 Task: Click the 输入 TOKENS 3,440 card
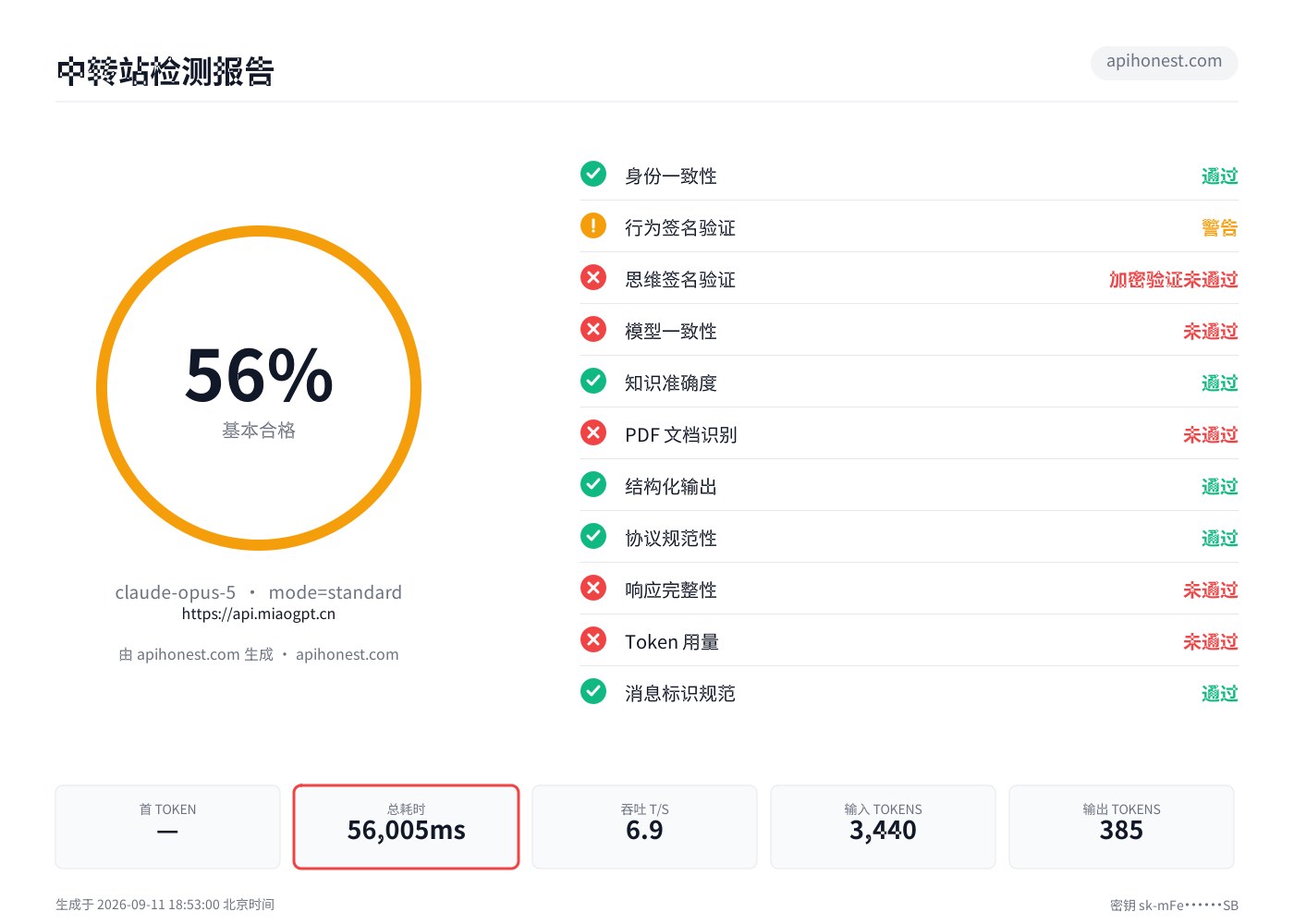[883, 827]
